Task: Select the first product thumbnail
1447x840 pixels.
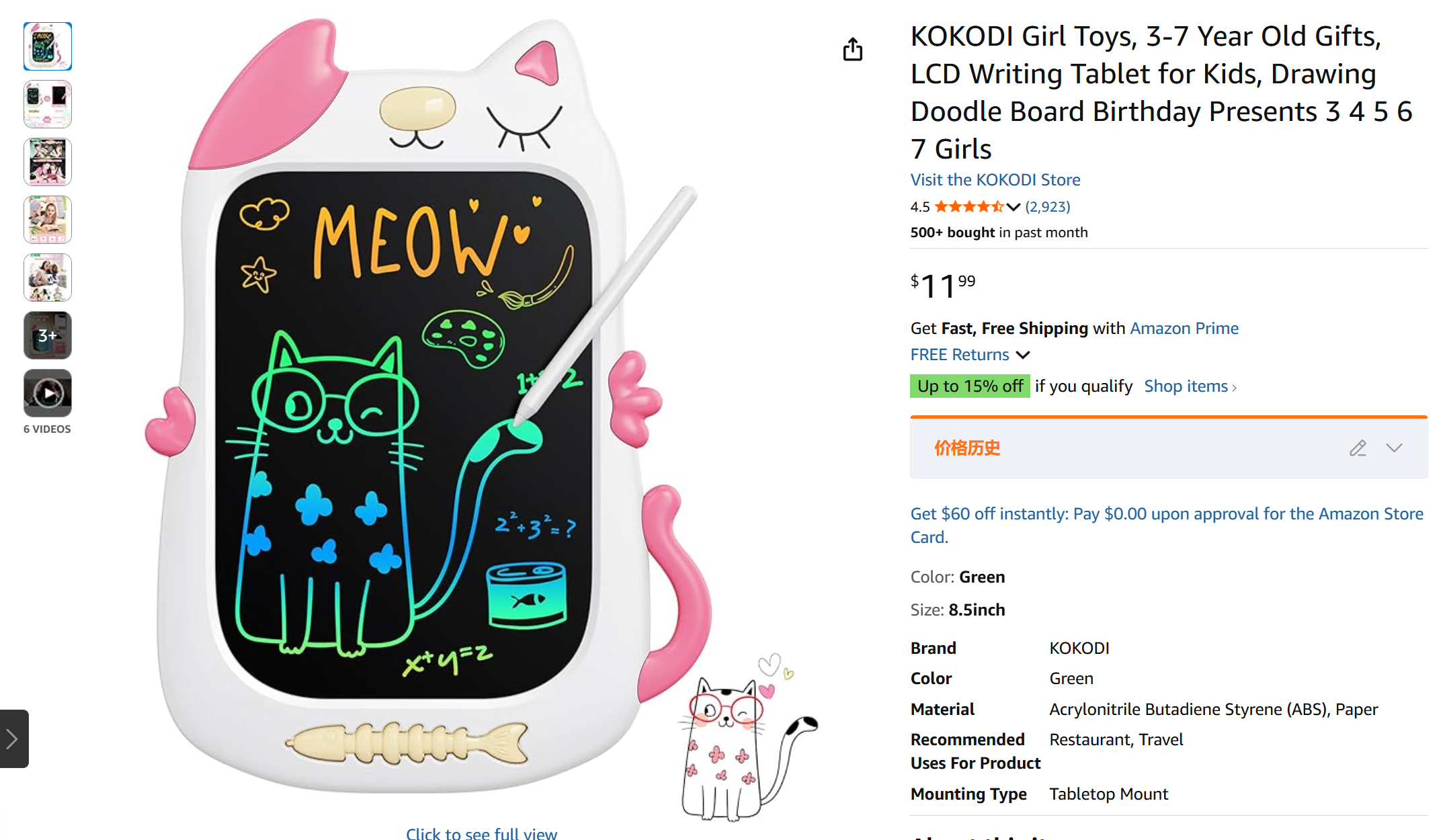Action: pyautogui.click(x=48, y=46)
